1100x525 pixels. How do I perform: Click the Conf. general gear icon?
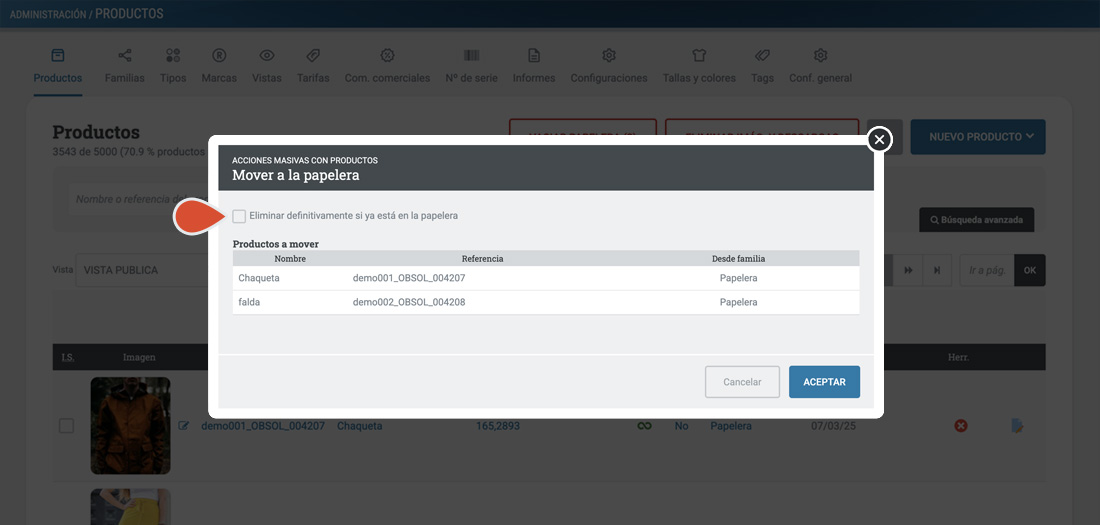click(820, 55)
